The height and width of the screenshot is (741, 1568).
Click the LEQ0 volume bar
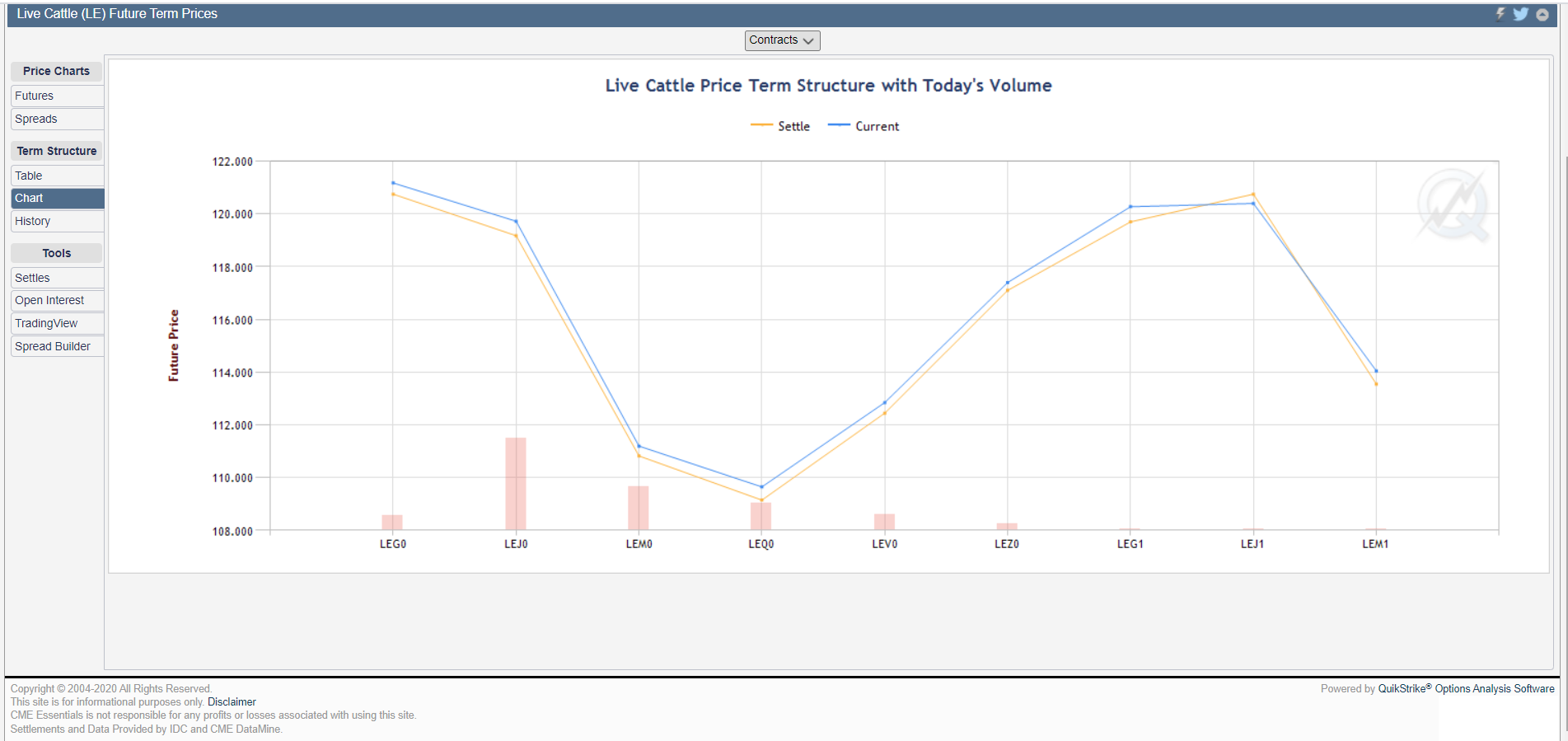tap(761, 516)
